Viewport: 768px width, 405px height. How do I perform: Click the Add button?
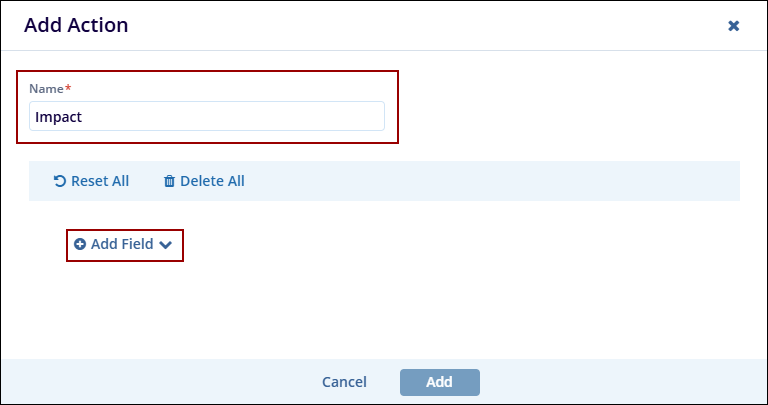(x=439, y=382)
